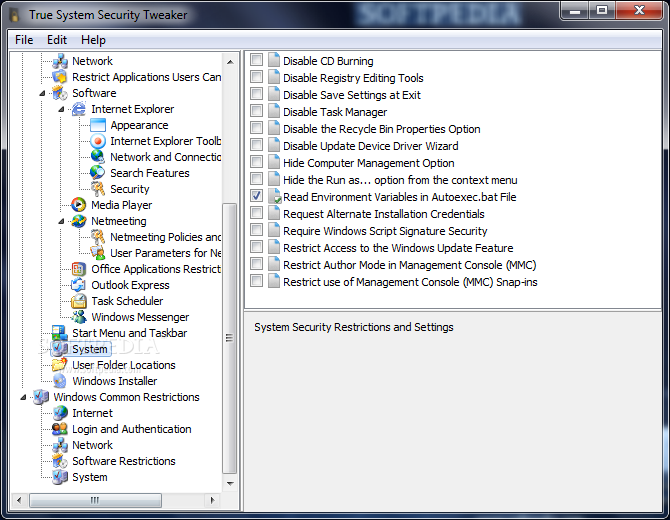Click the Outlook Express icon

pos(79,285)
